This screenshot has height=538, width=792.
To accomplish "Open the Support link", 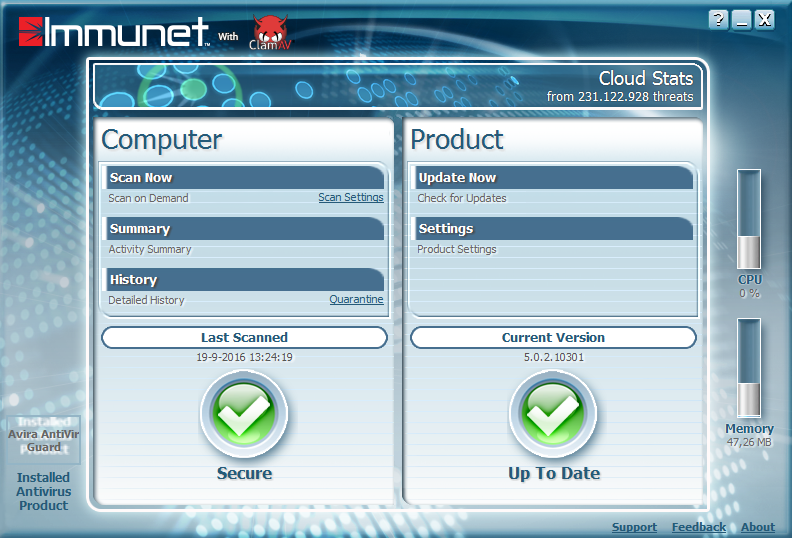I will coord(634,527).
